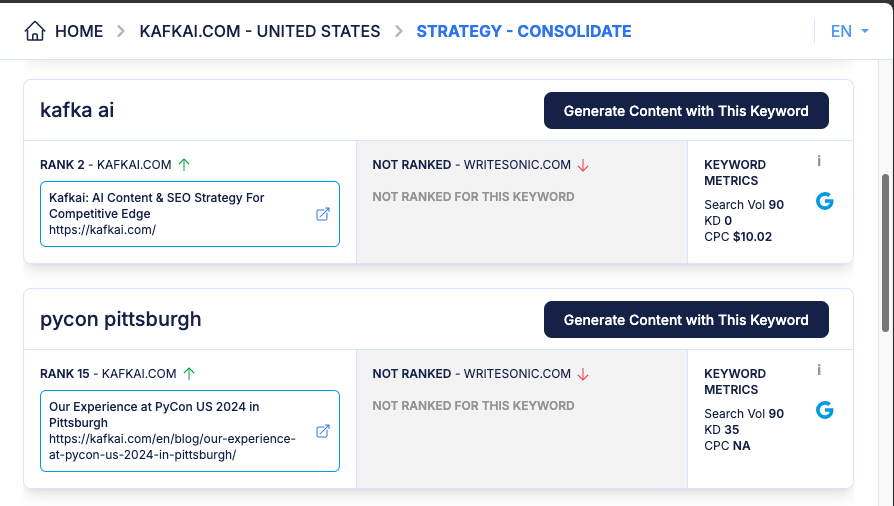894x506 pixels.
Task: Click green up arrow next to Rank 15
Action: click(189, 374)
